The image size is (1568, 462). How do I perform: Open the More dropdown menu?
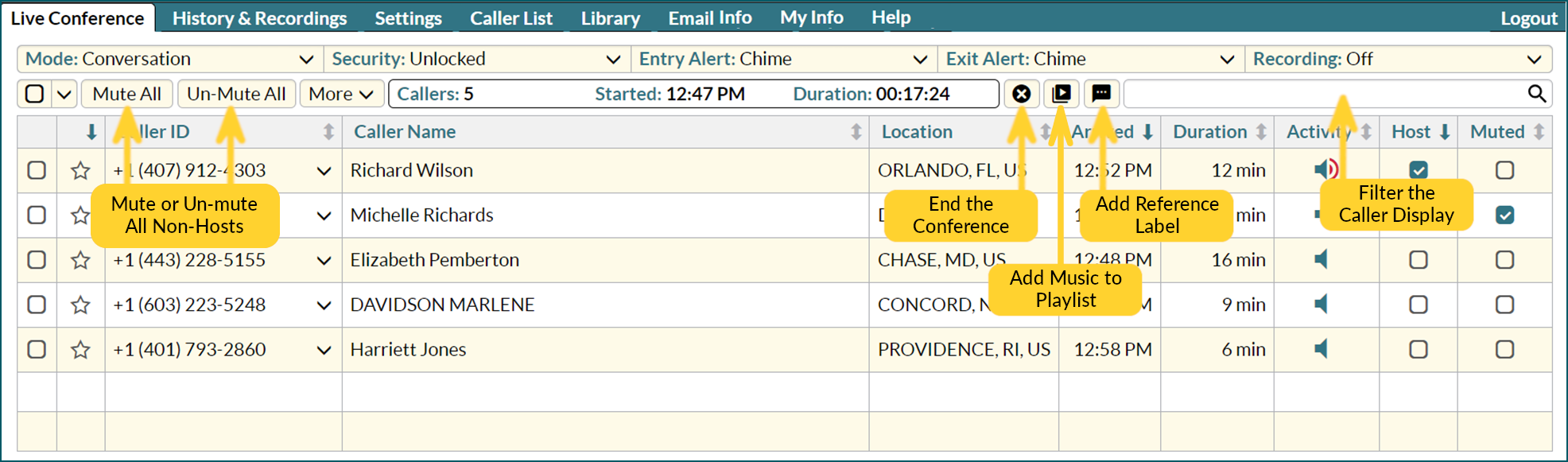[342, 94]
